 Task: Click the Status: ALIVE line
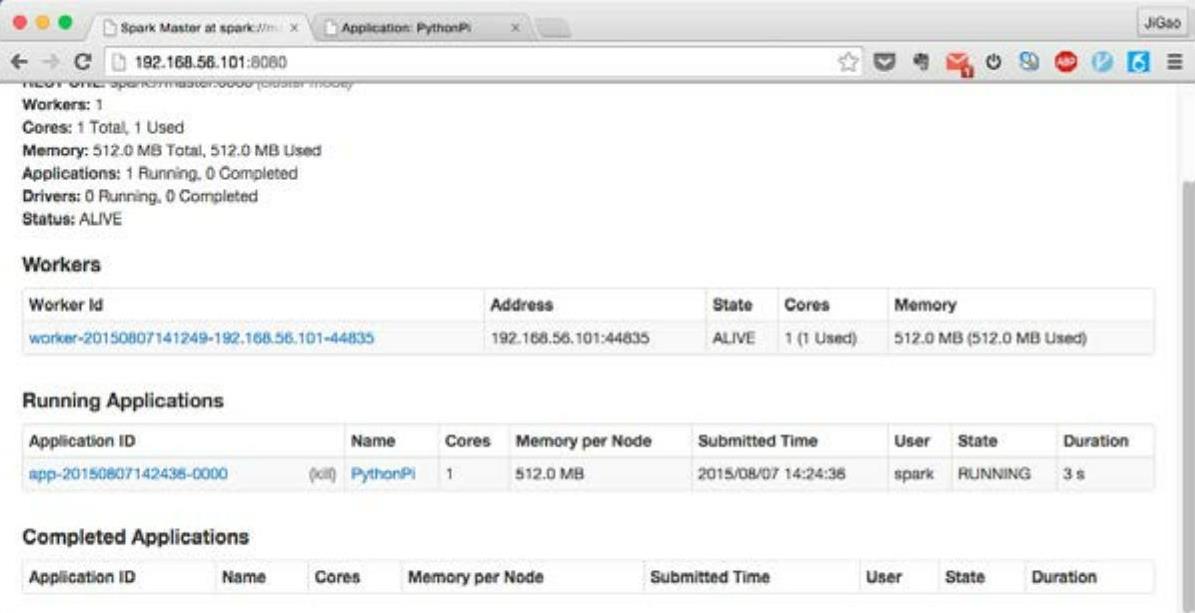pos(72,220)
